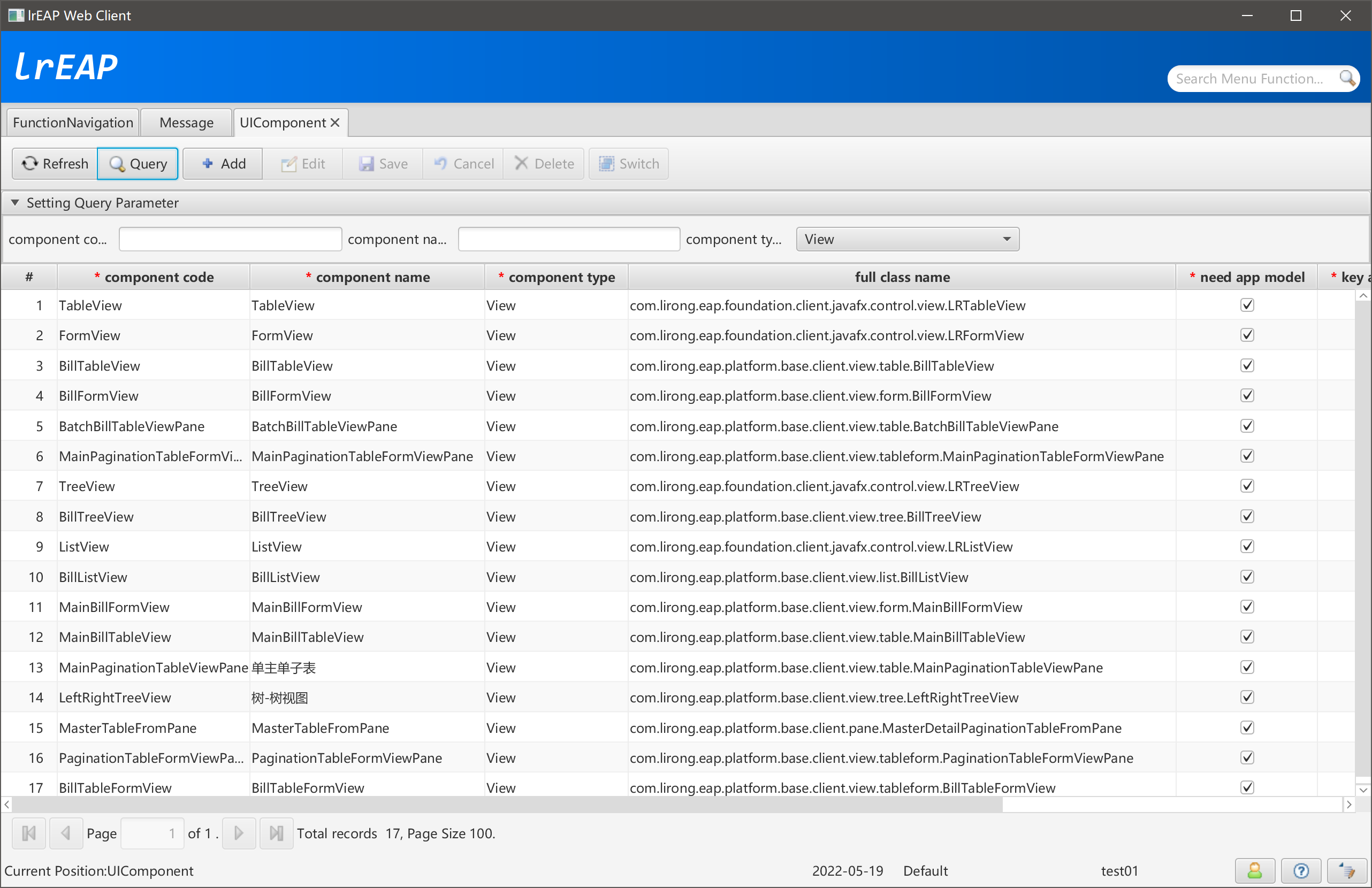The width and height of the screenshot is (1372, 888).
Task: Click the Cancel toolbar button
Action: tap(463, 164)
